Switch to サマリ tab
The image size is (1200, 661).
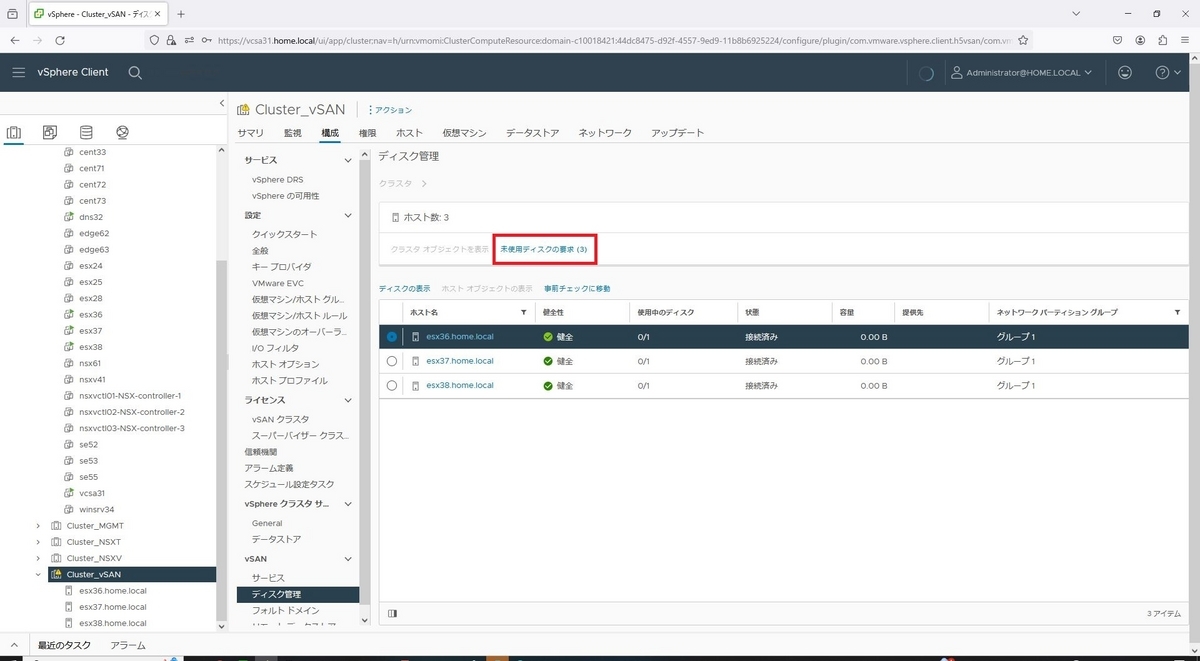[250, 133]
